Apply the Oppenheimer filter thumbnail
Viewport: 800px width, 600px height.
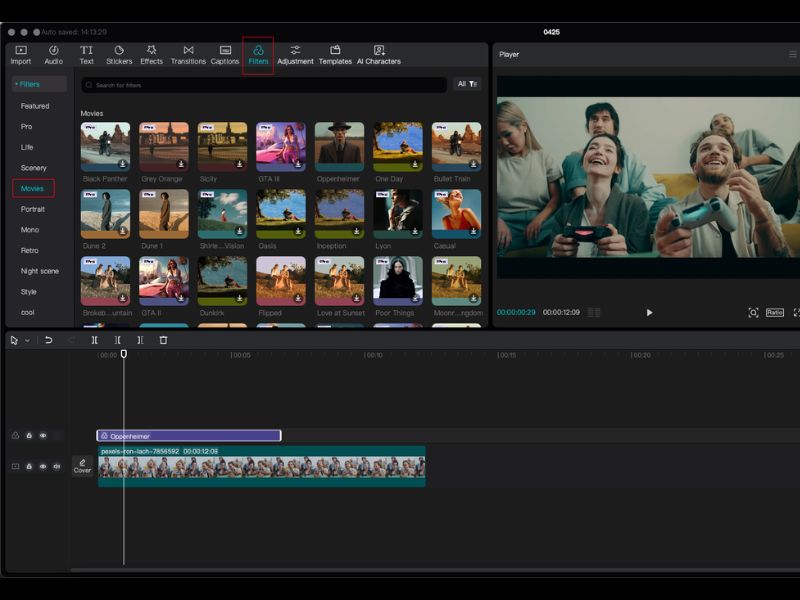[339, 146]
